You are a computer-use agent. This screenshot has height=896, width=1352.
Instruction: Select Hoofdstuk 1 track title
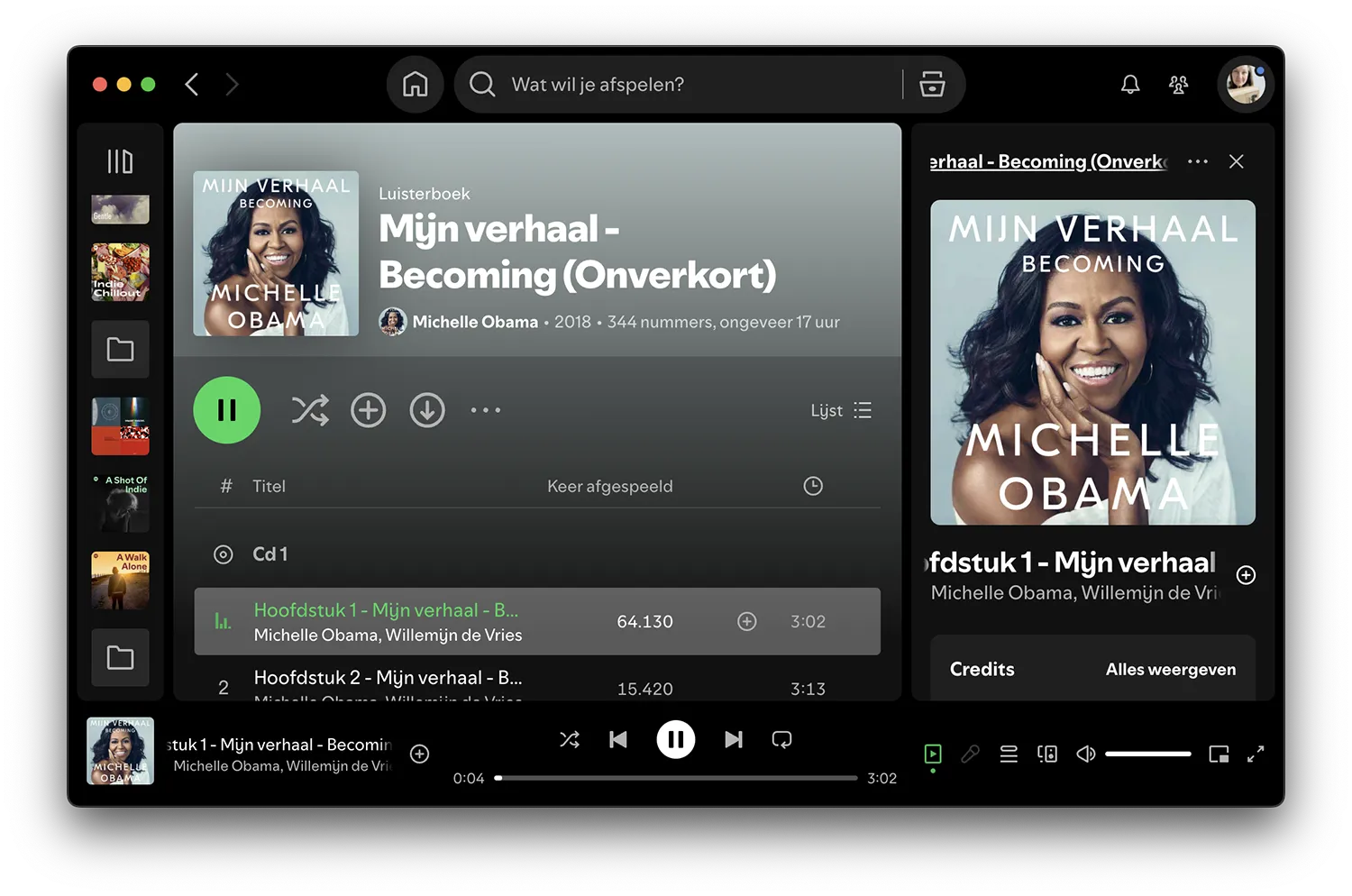(x=386, y=610)
